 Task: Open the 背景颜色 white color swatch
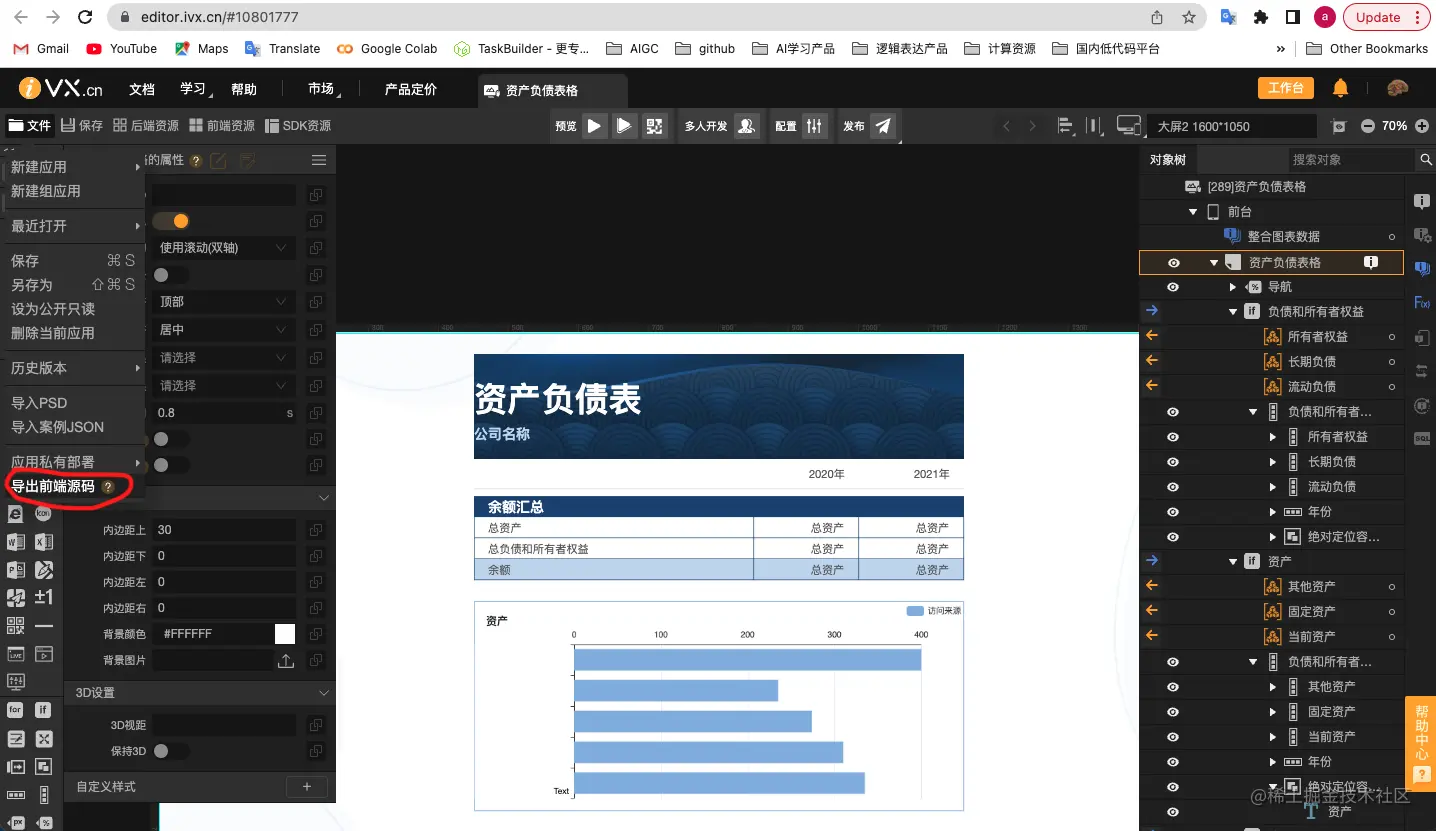click(283, 632)
